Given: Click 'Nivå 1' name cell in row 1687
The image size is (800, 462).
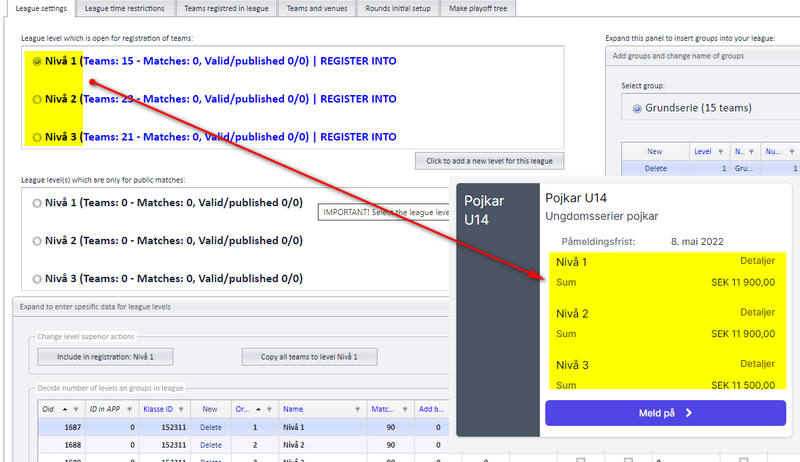Looking at the screenshot, I should (322, 427).
